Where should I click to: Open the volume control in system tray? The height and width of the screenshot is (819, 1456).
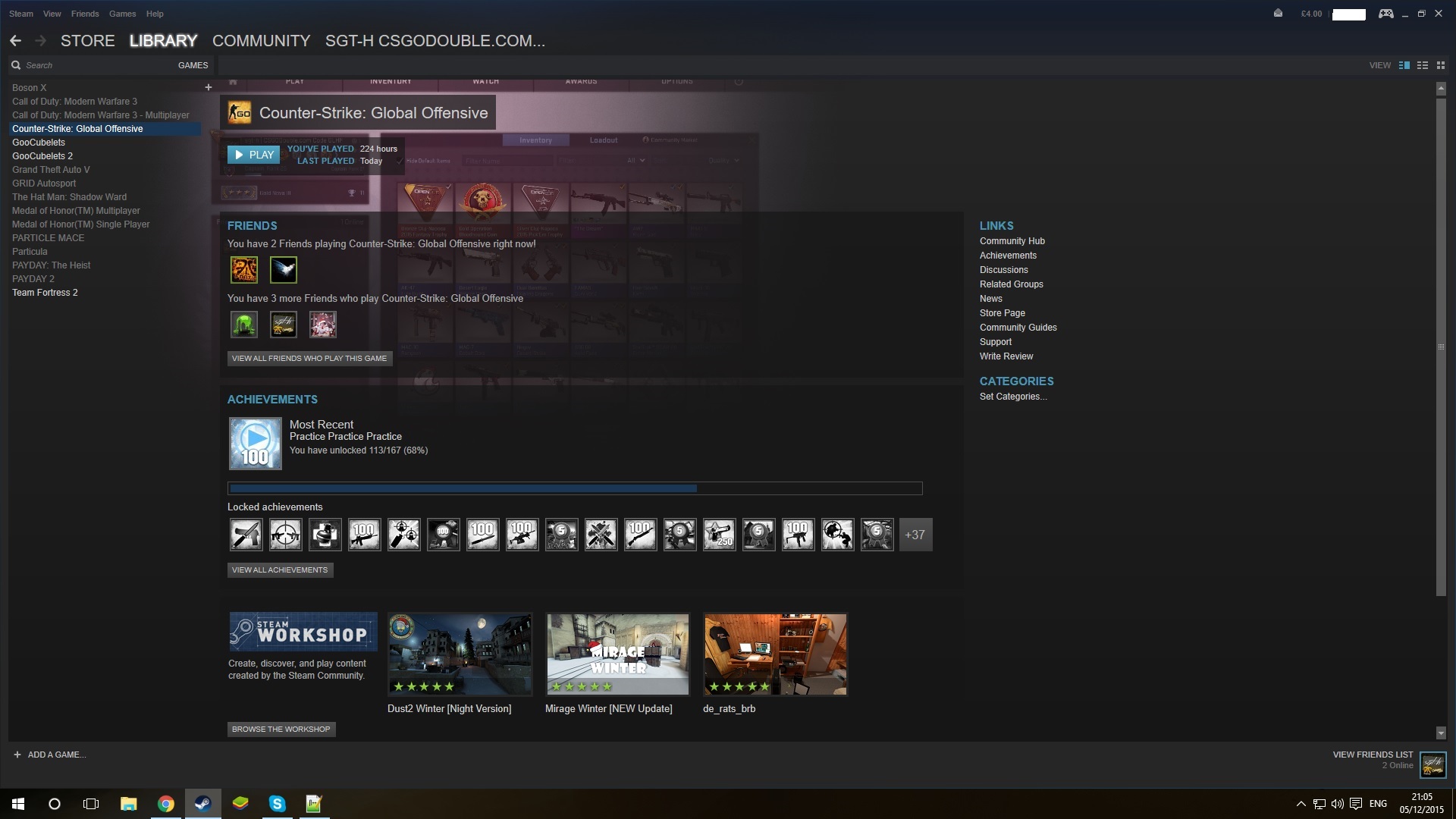tap(1338, 804)
